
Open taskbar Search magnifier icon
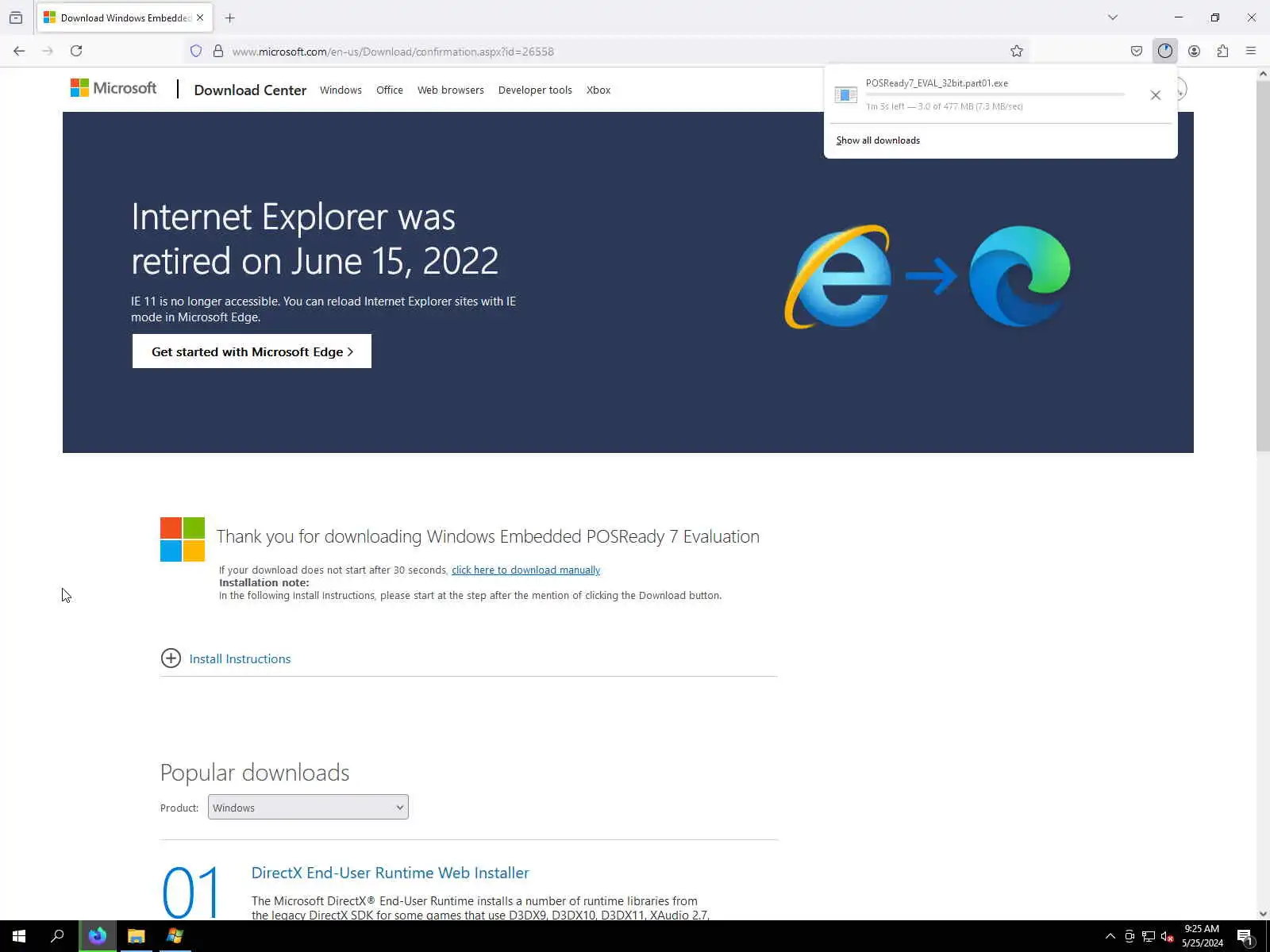[x=57, y=936]
